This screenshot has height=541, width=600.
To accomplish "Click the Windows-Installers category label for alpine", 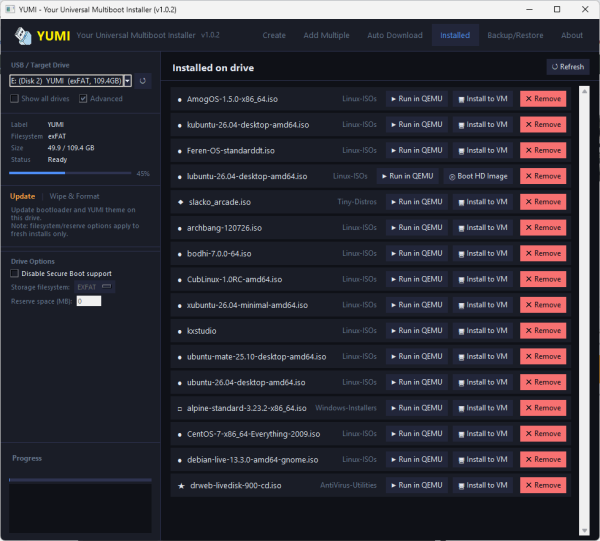I will pyautogui.click(x=346, y=408).
